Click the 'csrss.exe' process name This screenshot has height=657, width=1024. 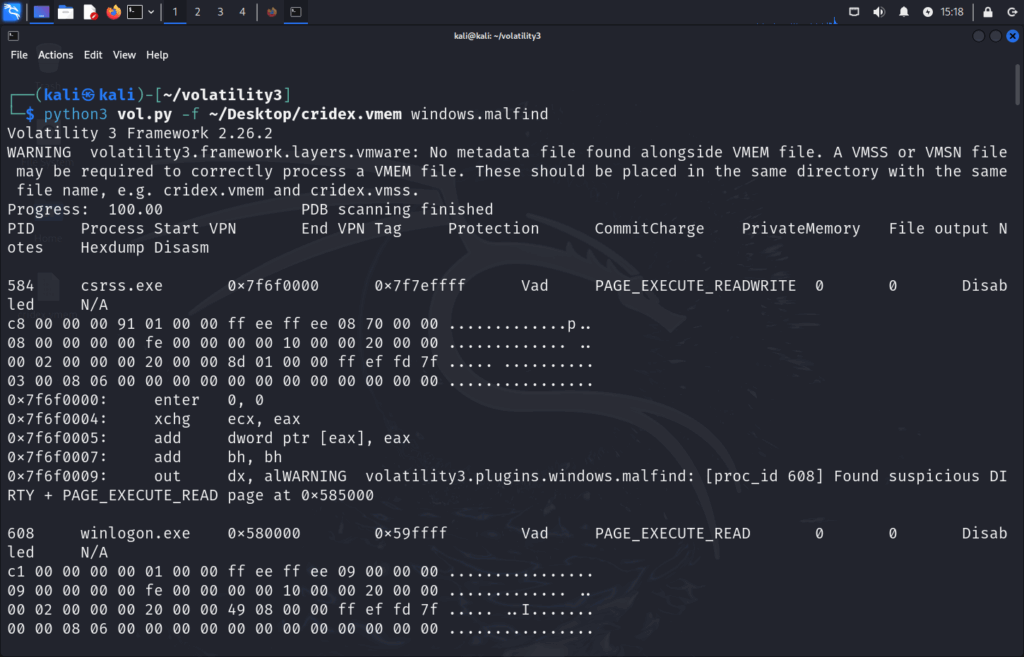pyautogui.click(x=121, y=286)
